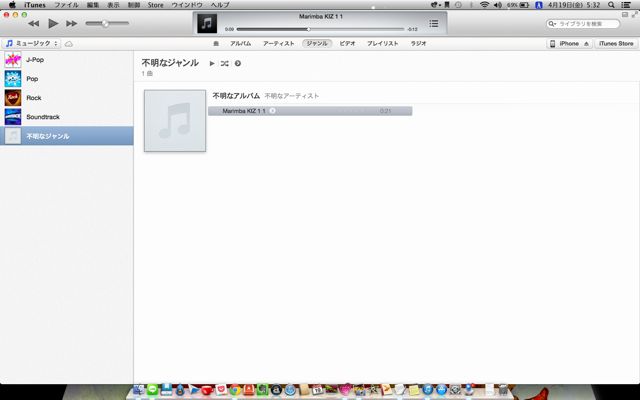This screenshot has width=640, height=400.
Task: Play the 不明なジャンル genre with the play icon
Action: pyautogui.click(x=212, y=63)
